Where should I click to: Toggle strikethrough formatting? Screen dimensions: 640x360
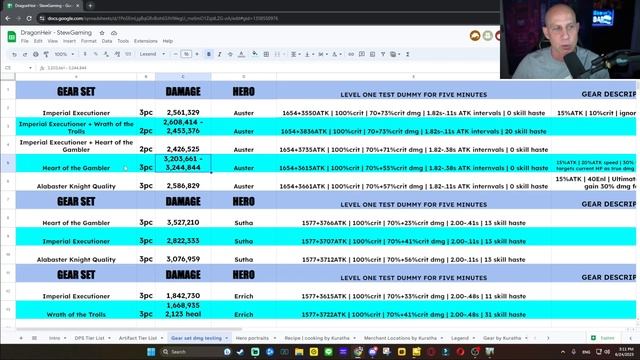[x=230, y=54]
